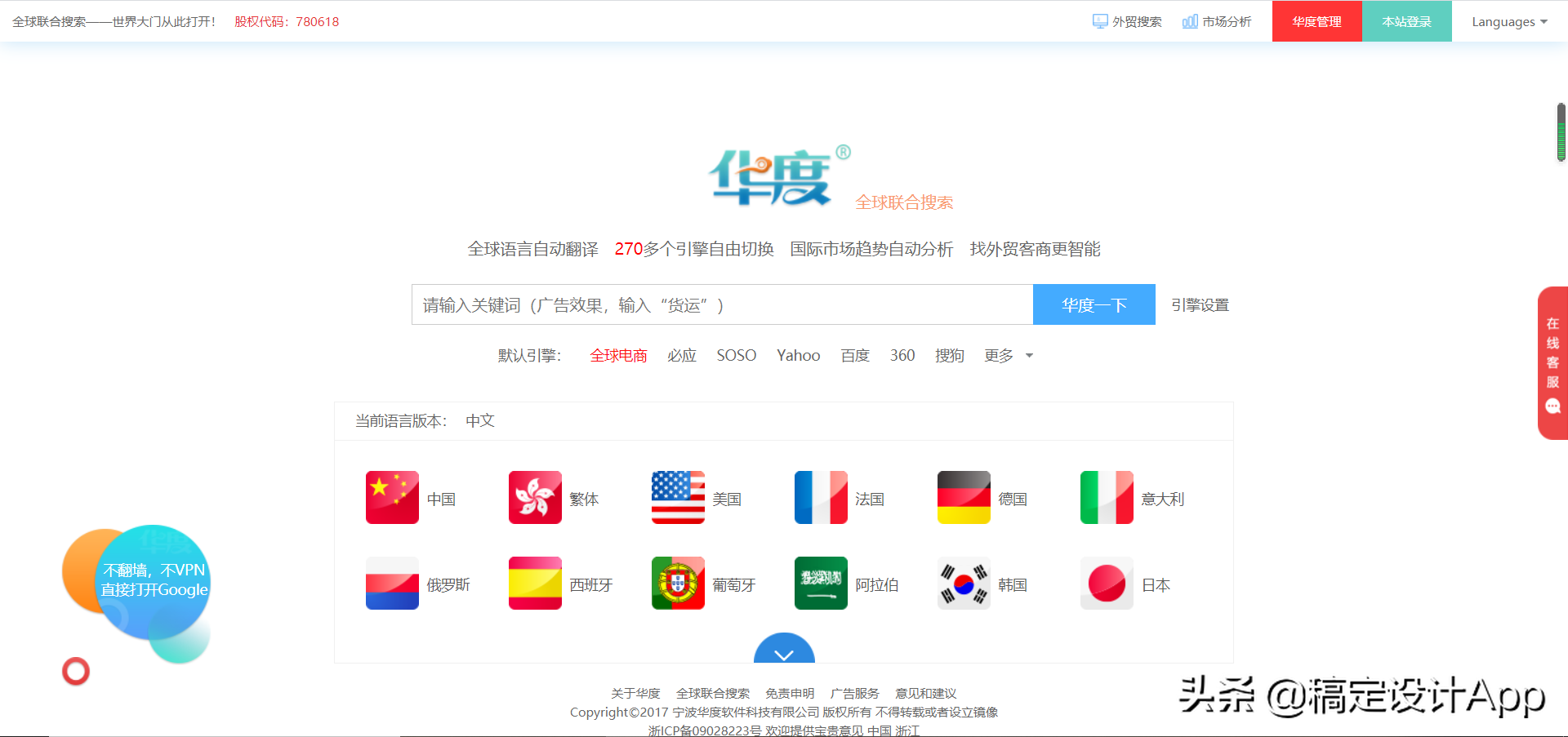Viewport: 1568px width, 737px height.
Task: Open the 广告服务 footer link
Action: pyautogui.click(x=855, y=693)
